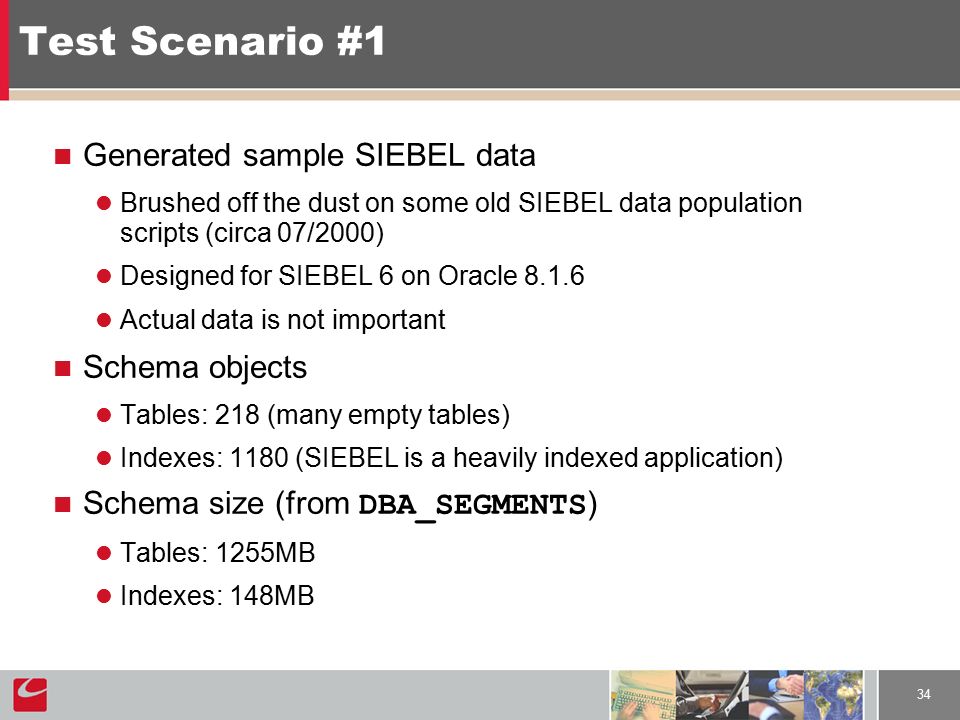960x720 pixels.
Task: Click the round bullet beside 'Actual data is not important'
Action: pos(103,320)
